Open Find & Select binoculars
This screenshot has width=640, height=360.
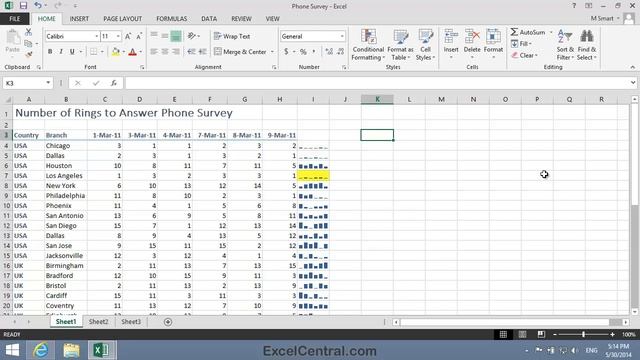(587, 45)
